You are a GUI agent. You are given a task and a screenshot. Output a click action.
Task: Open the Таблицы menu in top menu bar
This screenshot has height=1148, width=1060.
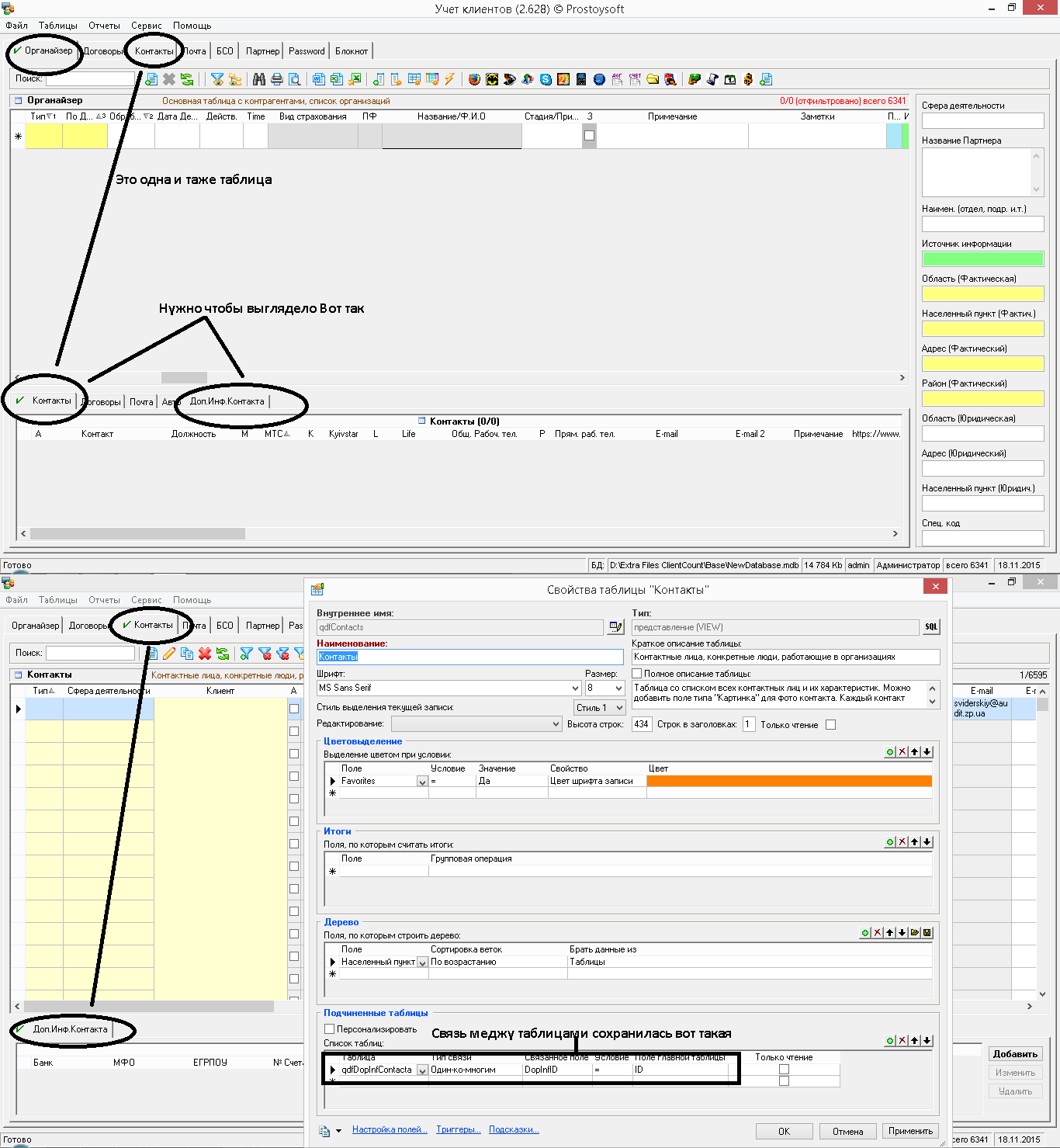point(57,26)
